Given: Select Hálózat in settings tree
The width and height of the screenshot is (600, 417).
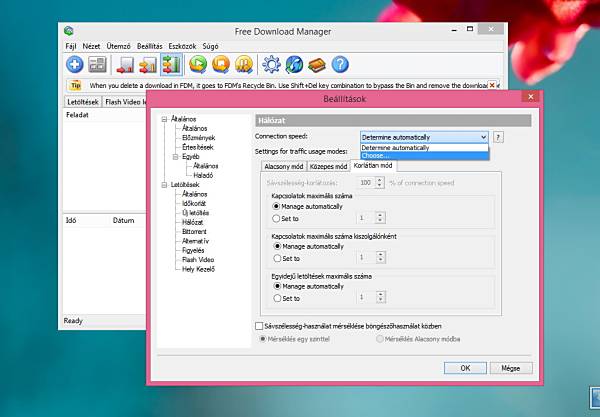Looking at the screenshot, I should (x=192, y=222).
